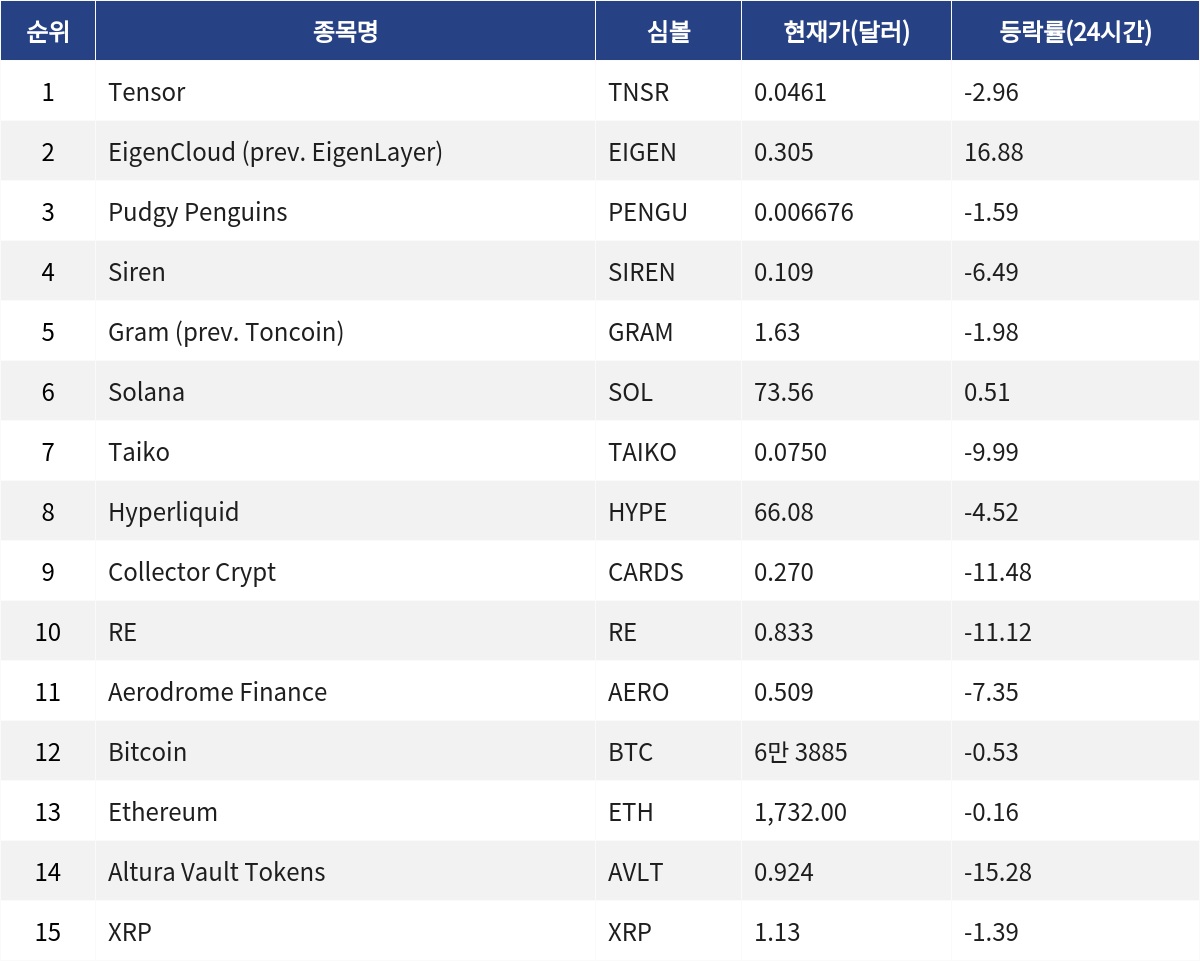Click change value 0.51
The image size is (1200, 961).
tap(987, 392)
